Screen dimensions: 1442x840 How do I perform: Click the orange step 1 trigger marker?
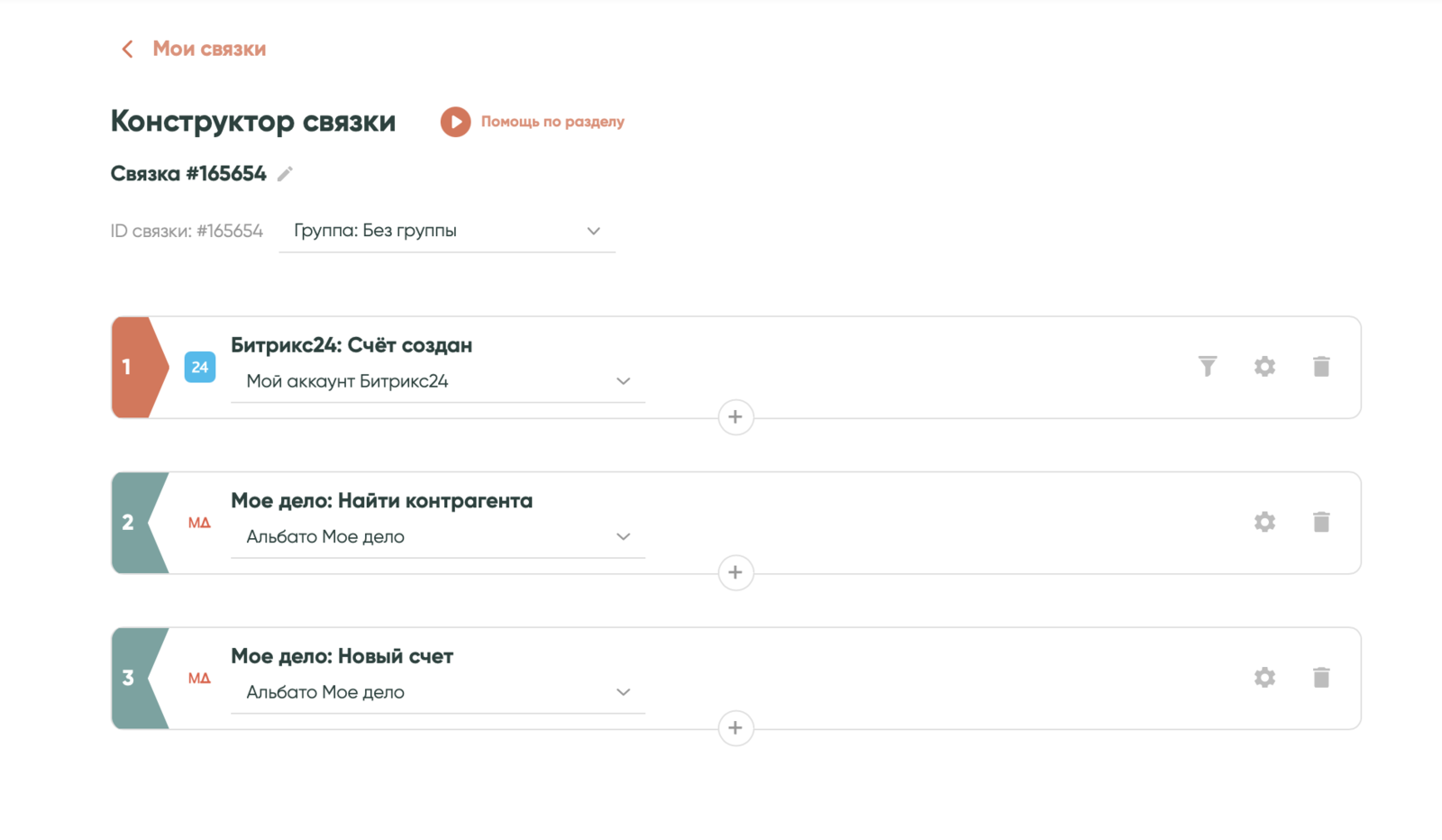(x=135, y=367)
